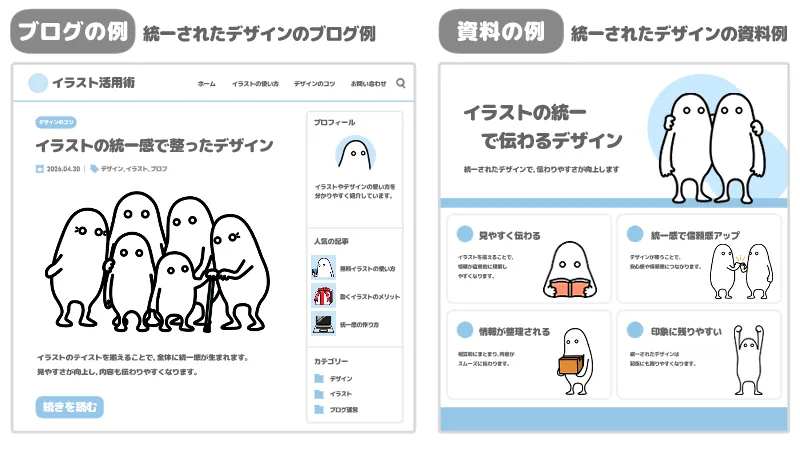
Task: Click the heading 統一されたデザインの資料例
Action: pyautogui.click(x=679, y=34)
